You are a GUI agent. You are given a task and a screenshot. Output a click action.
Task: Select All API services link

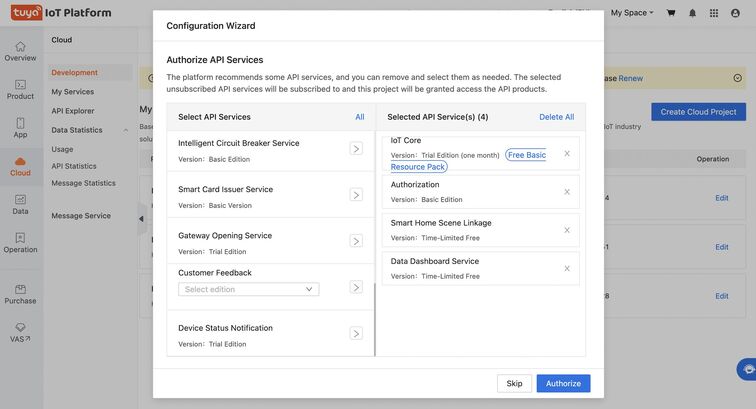(x=359, y=117)
